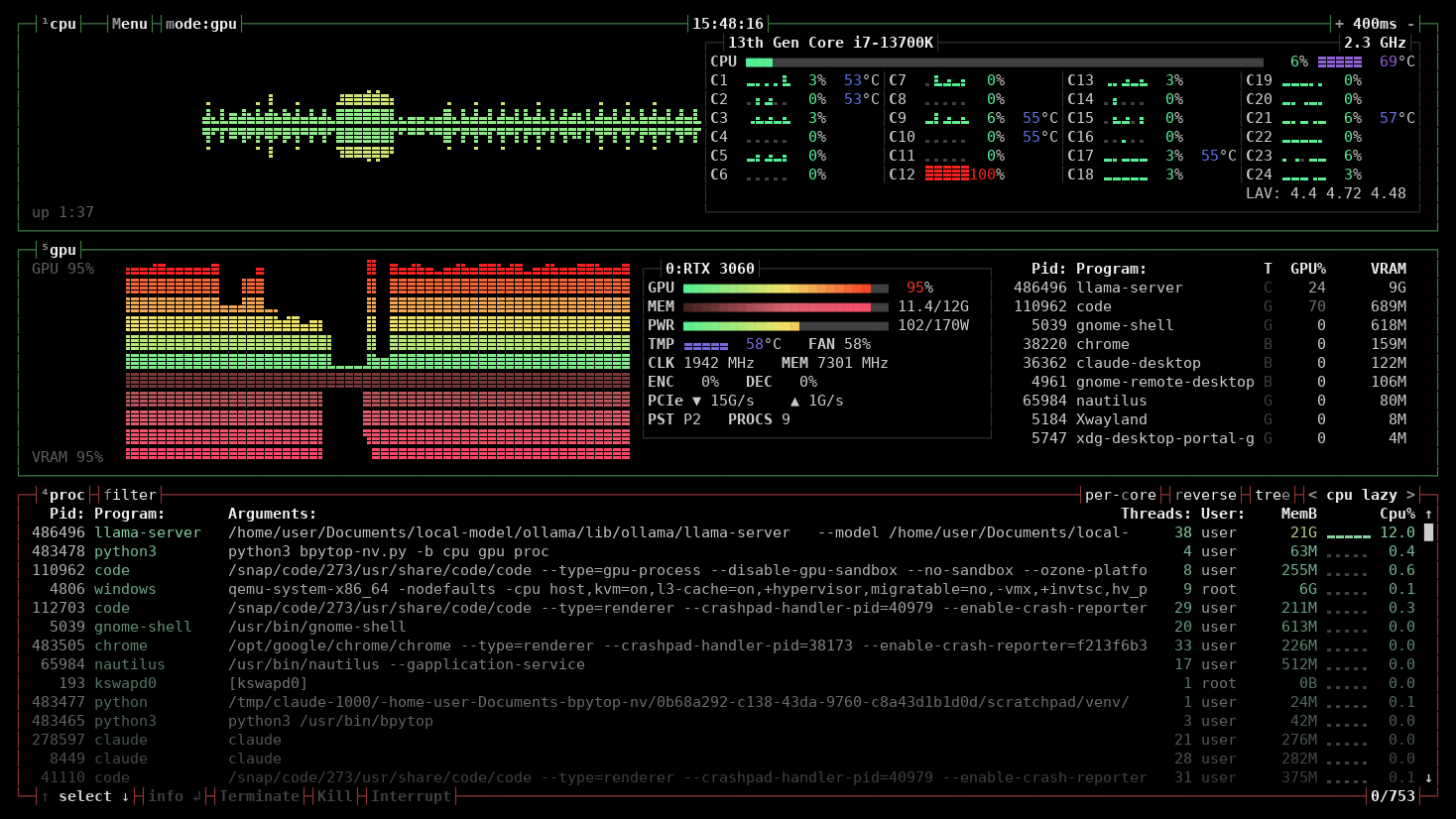Click the Interrupt button
Image resolution: width=1456 pixels, height=819 pixels.
[x=411, y=796]
